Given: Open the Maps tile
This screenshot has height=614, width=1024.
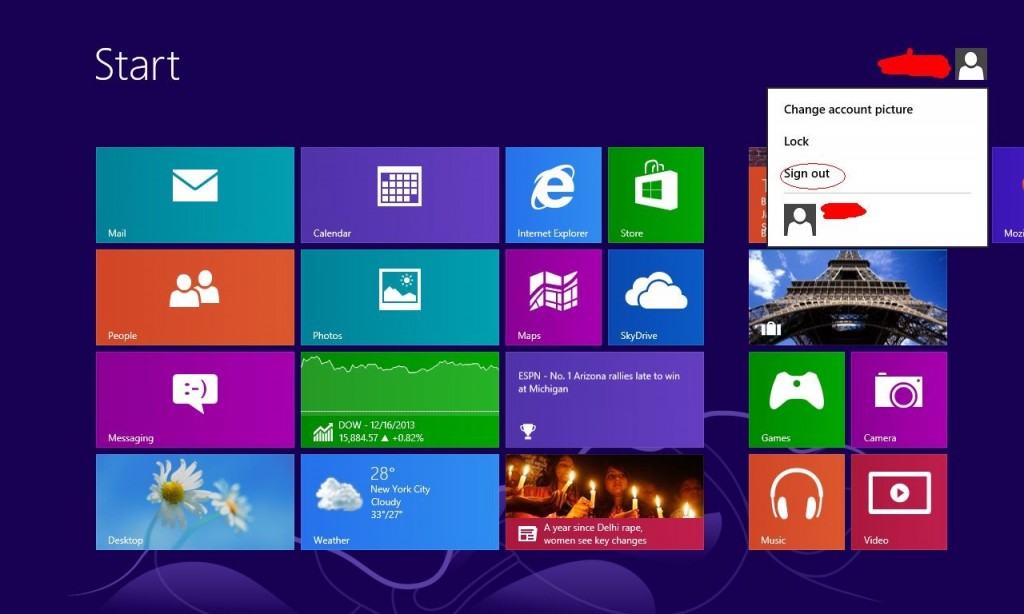Looking at the screenshot, I should (553, 297).
